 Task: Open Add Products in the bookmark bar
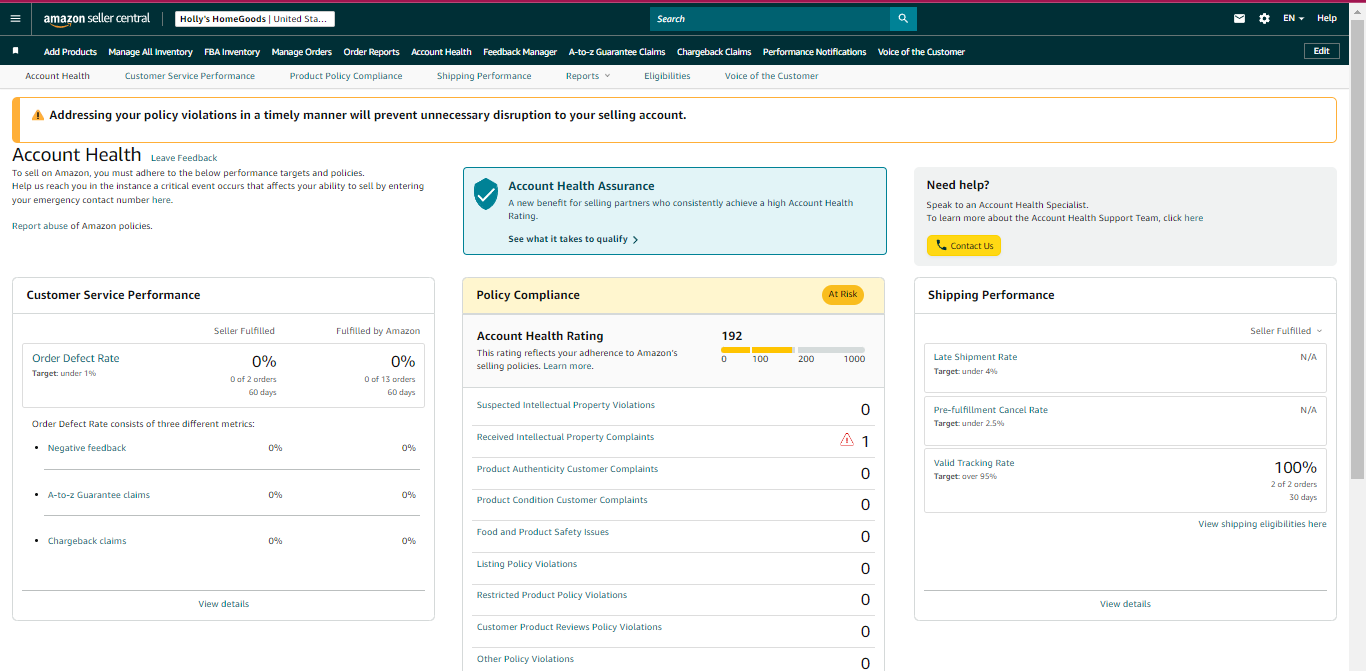[70, 52]
